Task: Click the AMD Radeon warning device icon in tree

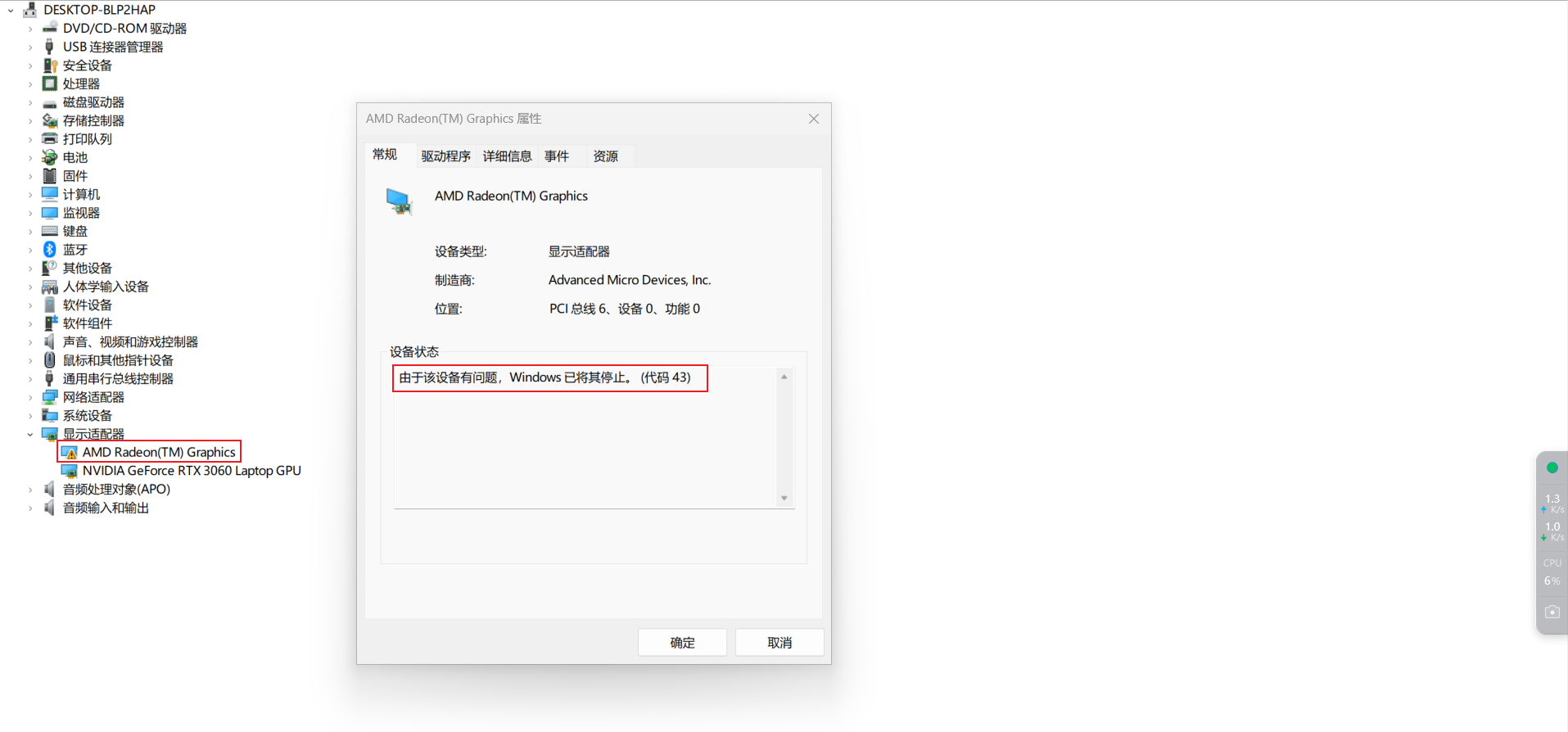Action: click(70, 452)
